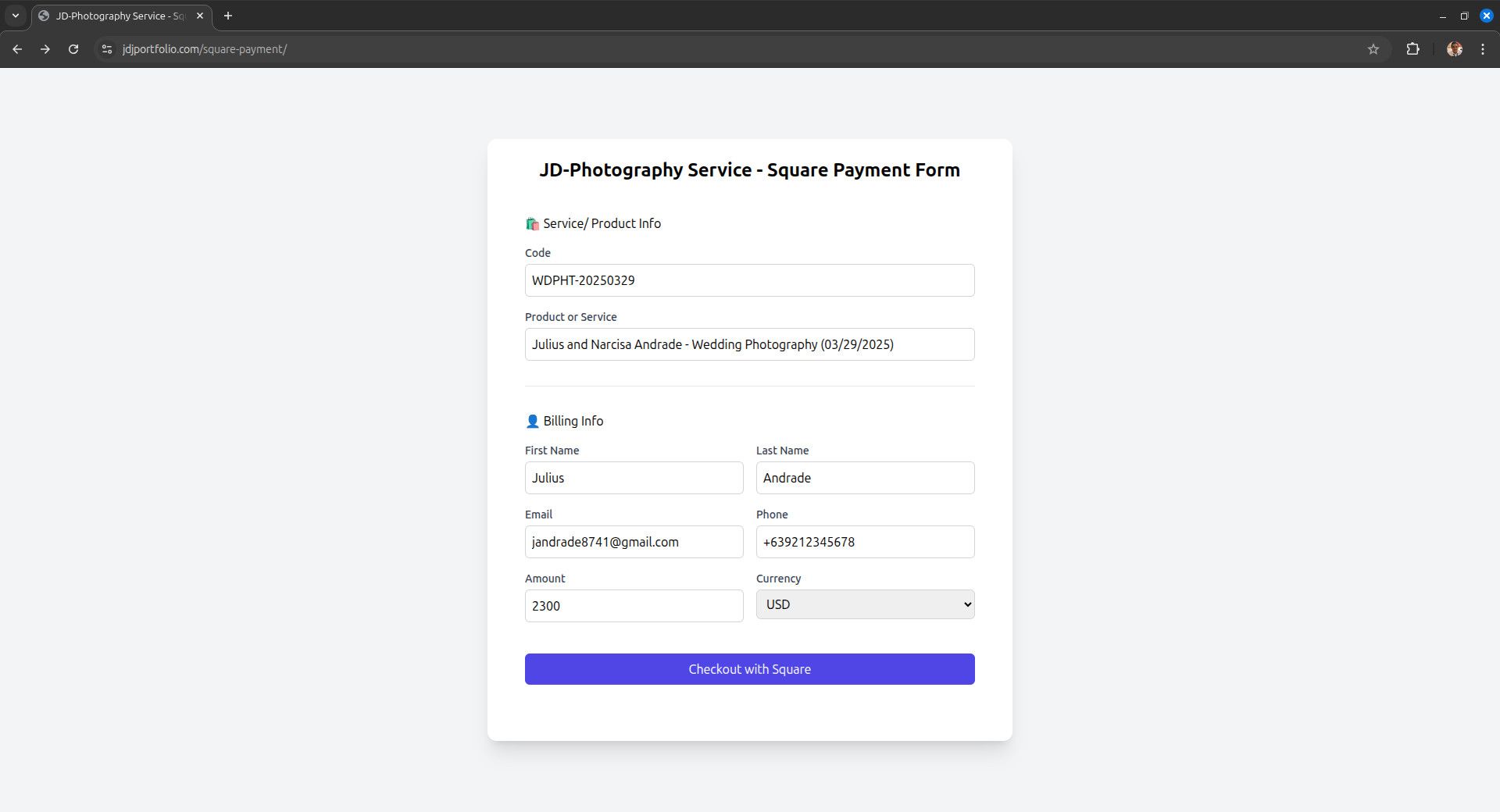Open the Extensions puzzle icon
Viewport: 1500px width, 812px height.
coord(1412,49)
